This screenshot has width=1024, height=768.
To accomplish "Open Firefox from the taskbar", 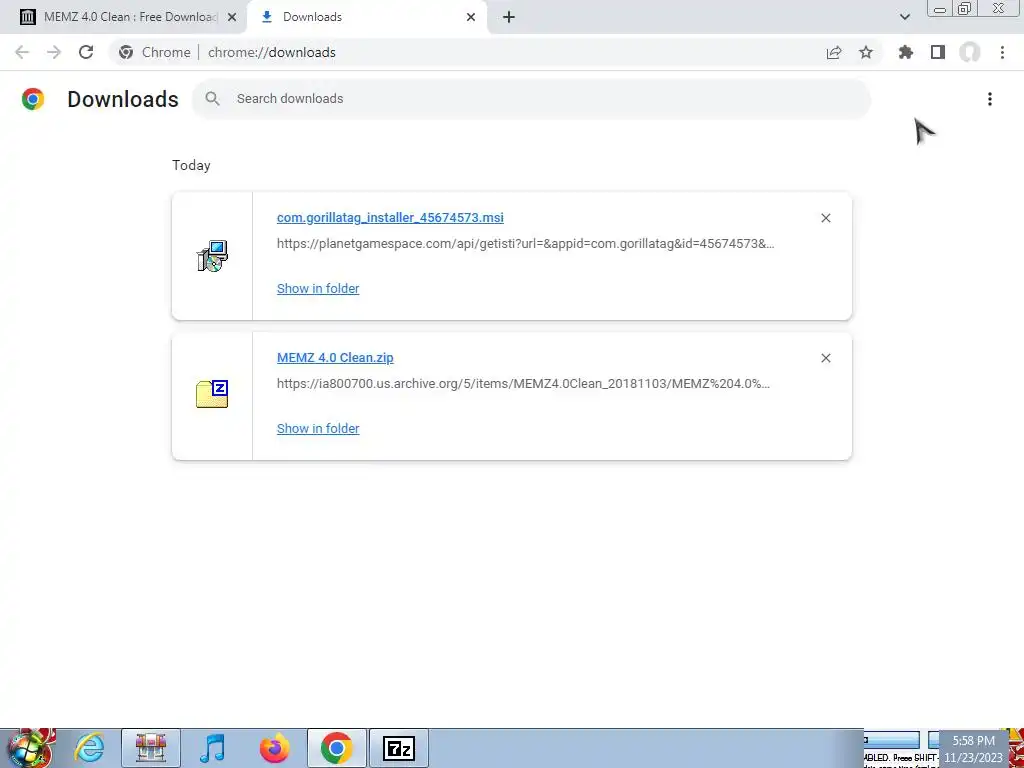I will coord(274,748).
